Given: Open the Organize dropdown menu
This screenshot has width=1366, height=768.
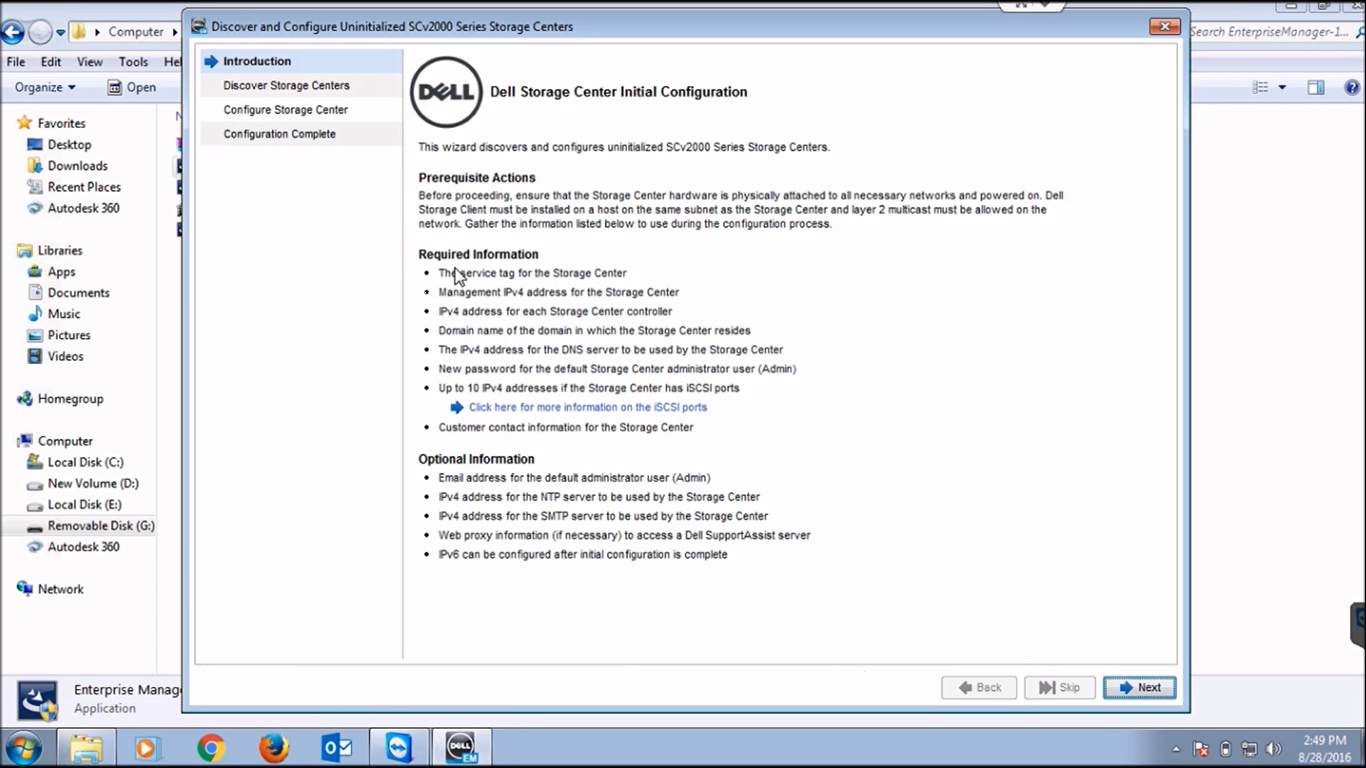Looking at the screenshot, I should pos(44,87).
